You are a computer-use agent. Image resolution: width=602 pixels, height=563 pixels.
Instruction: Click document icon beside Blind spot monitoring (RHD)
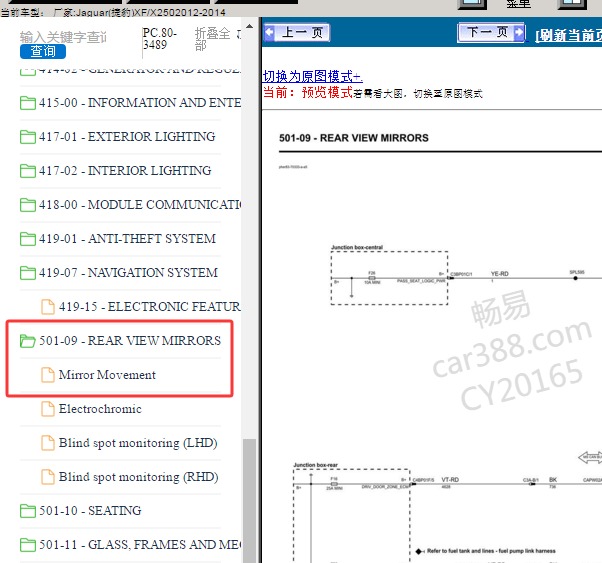click(48, 477)
